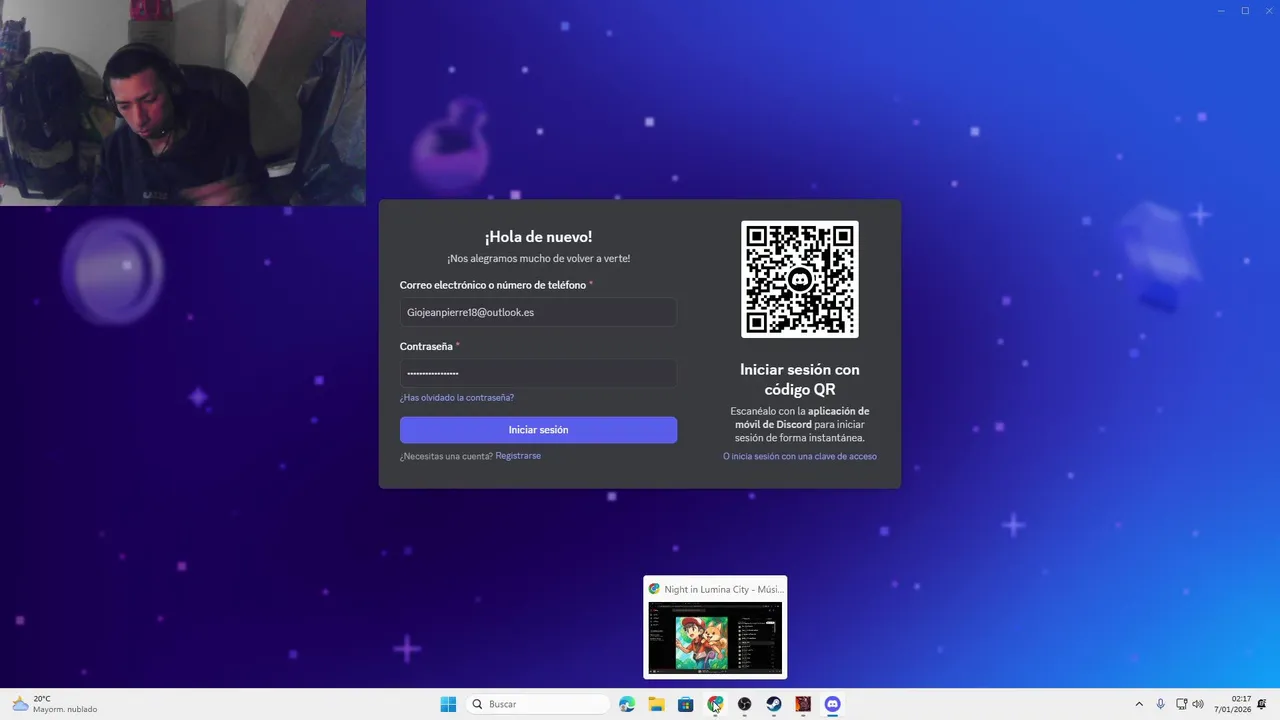Open the weather widget showing 20°C
1280x720 pixels.
click(55, 704)
